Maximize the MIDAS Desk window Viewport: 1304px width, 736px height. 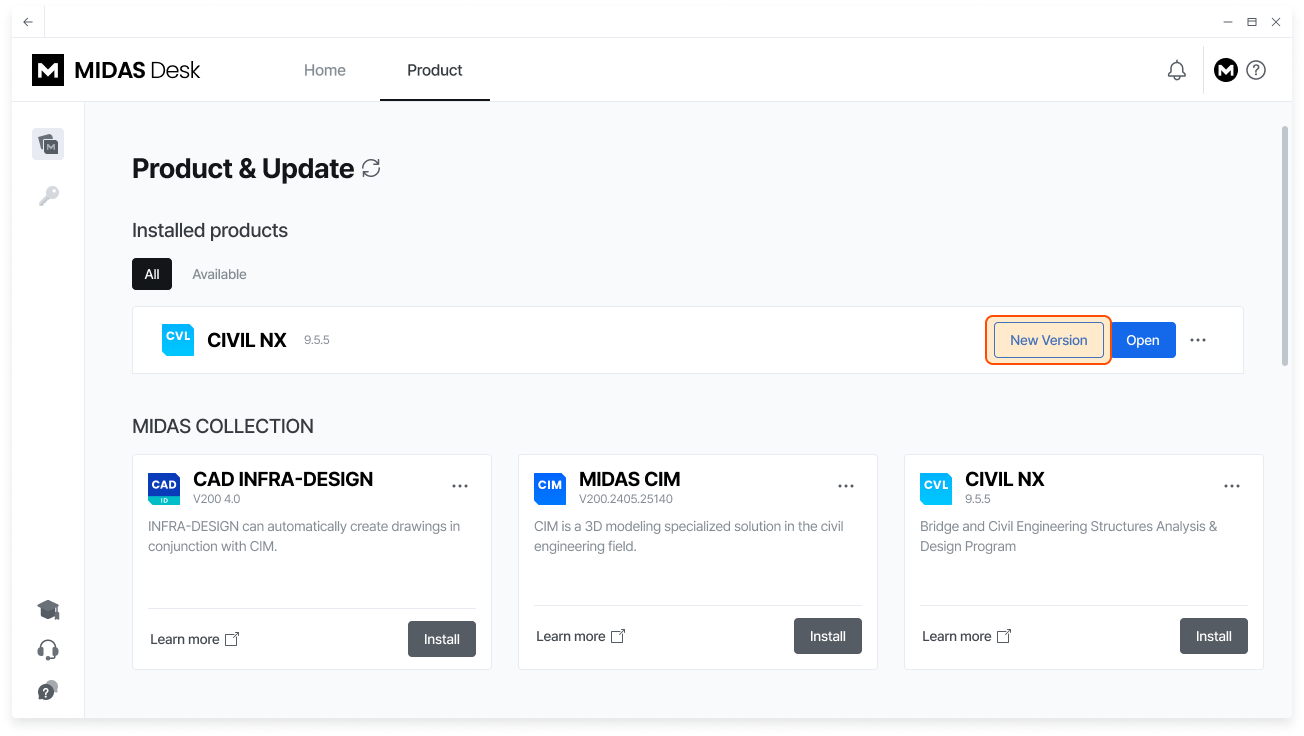click(x=1252, y=22)
